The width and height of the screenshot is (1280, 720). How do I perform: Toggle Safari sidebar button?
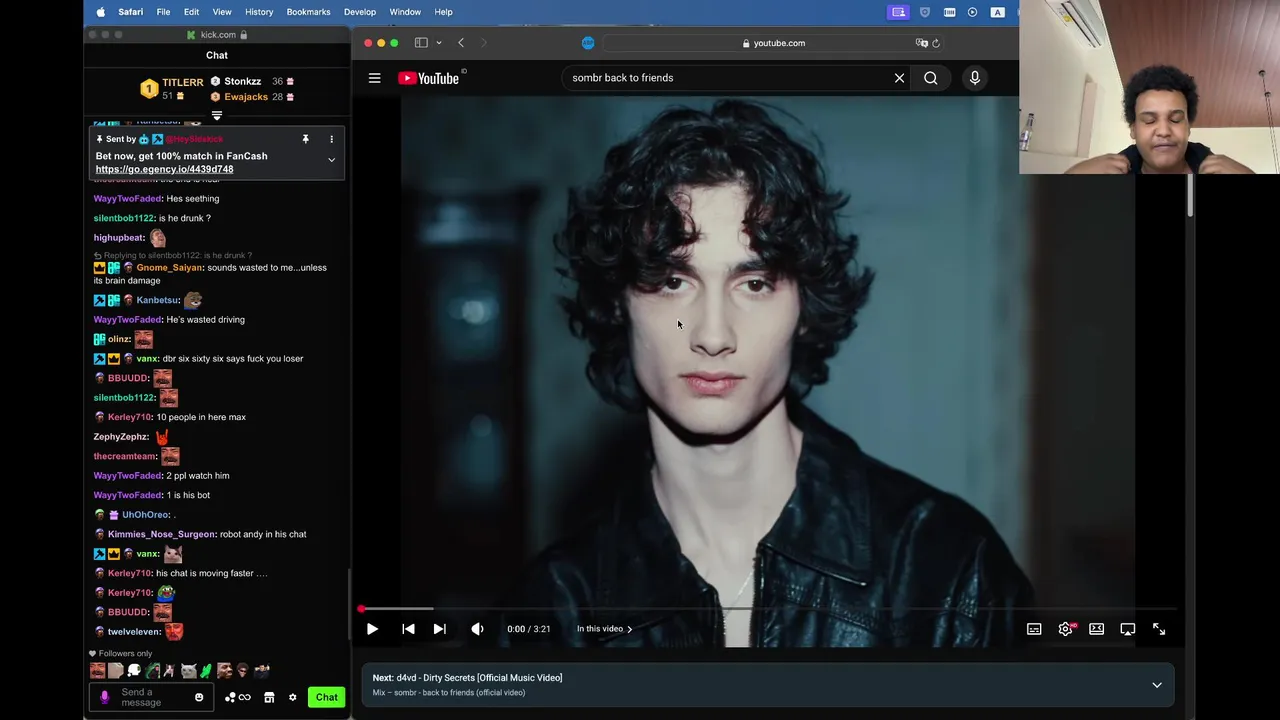pos(421,43)
